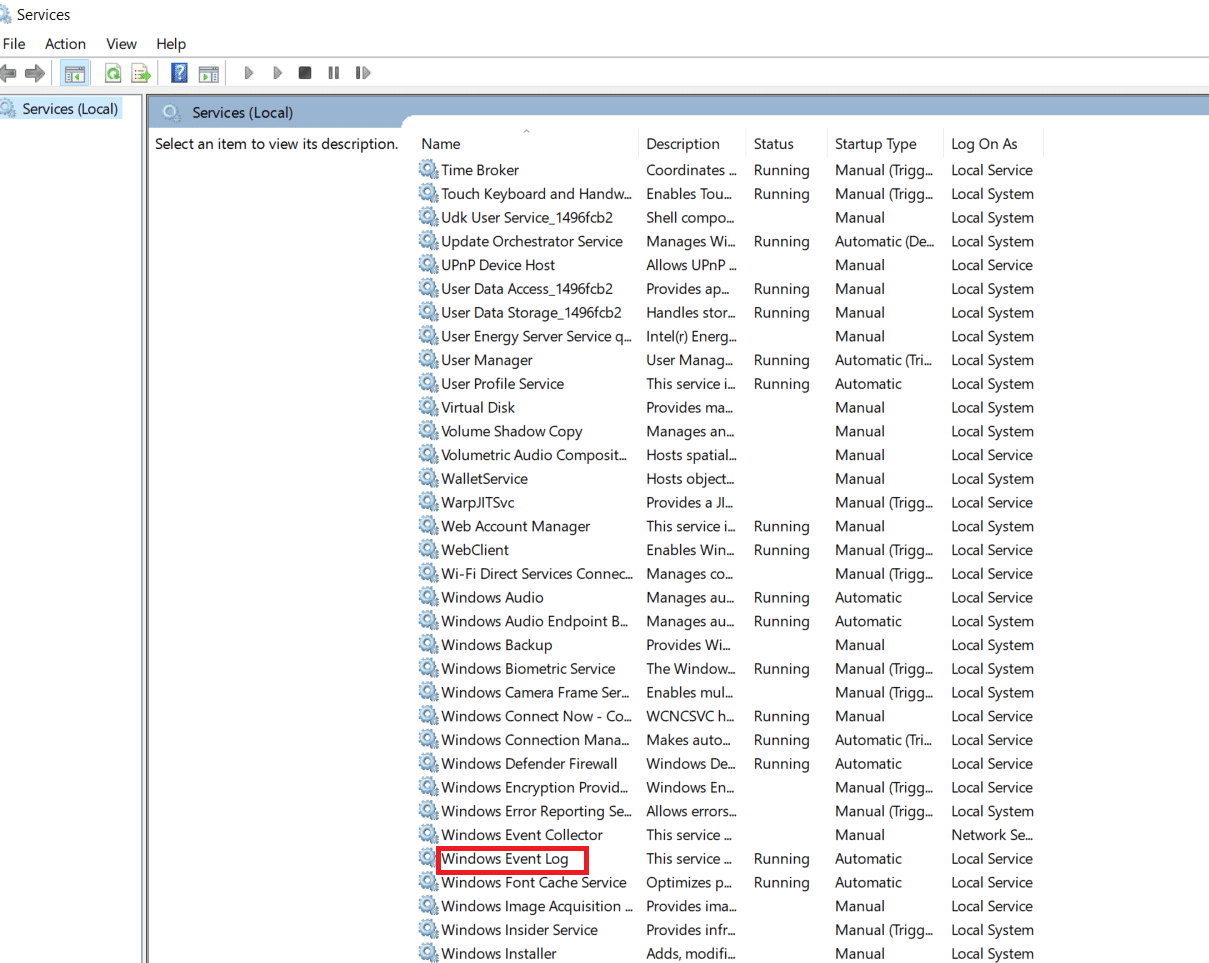Screen dimensions: 1209x963
Task: Click the Stop Service square icon
Action: [305, 73]
